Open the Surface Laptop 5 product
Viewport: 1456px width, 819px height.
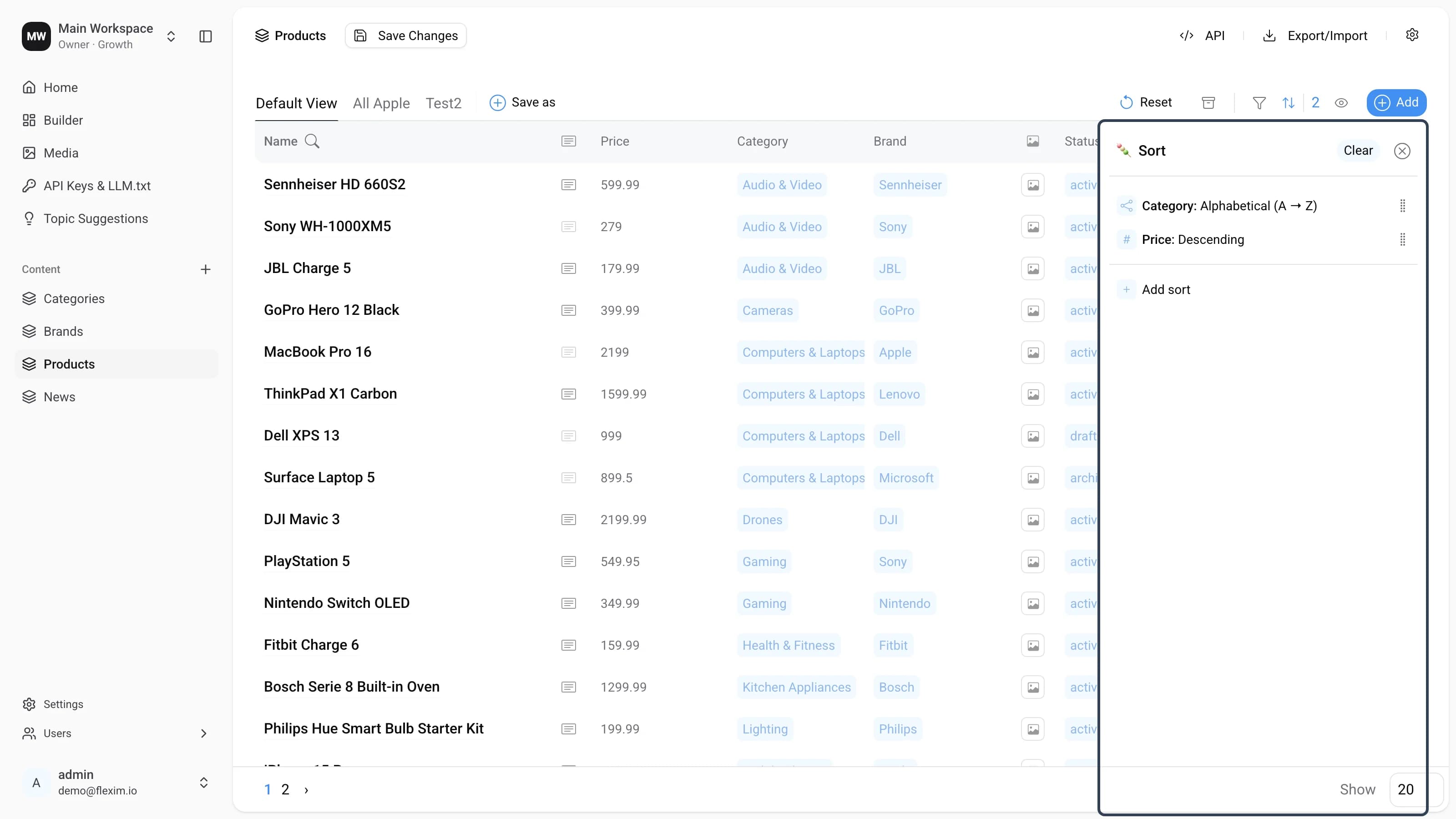click(x=319, y=477)
